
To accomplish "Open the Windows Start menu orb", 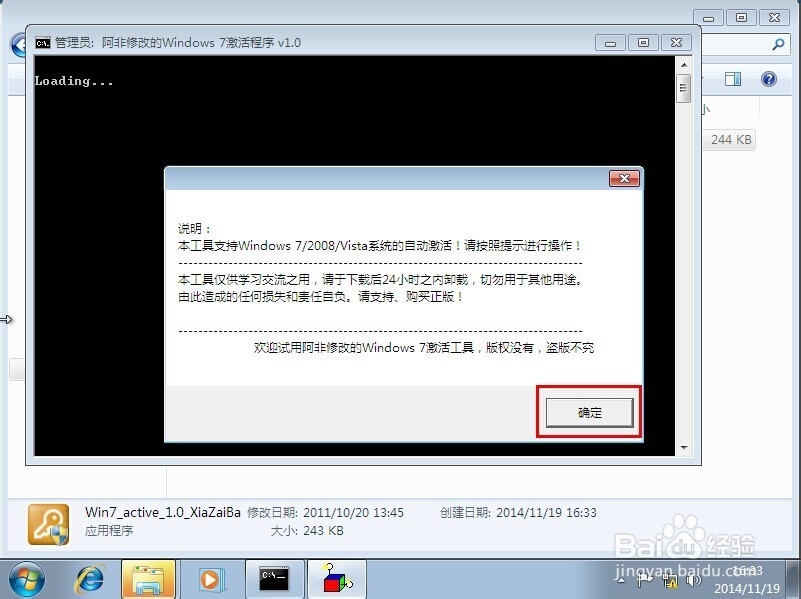I will [x=26, y=580].
